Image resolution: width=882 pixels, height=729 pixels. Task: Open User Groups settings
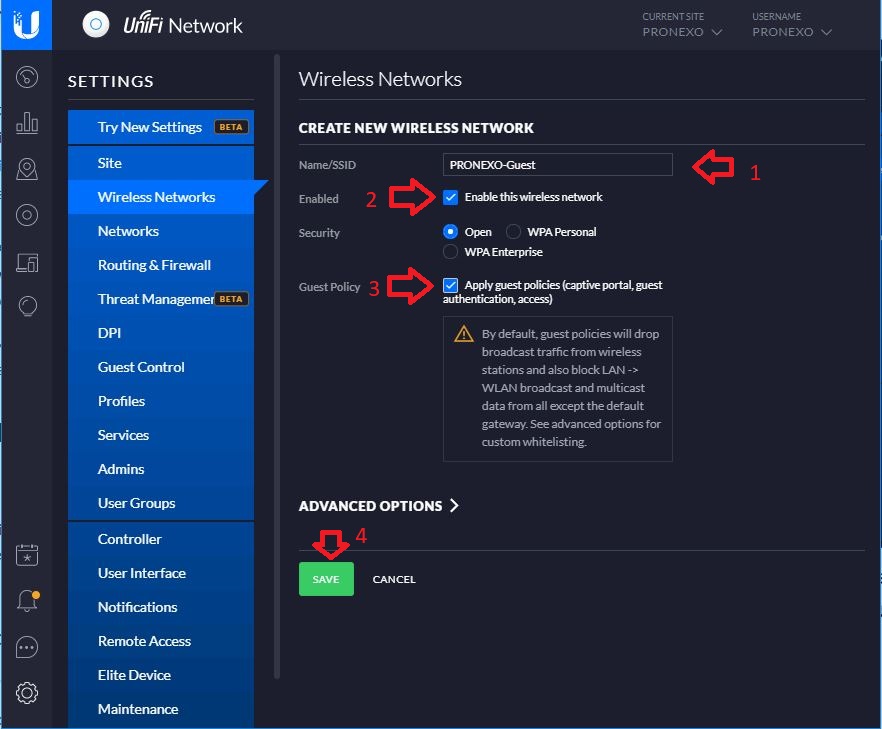(161, 503)
